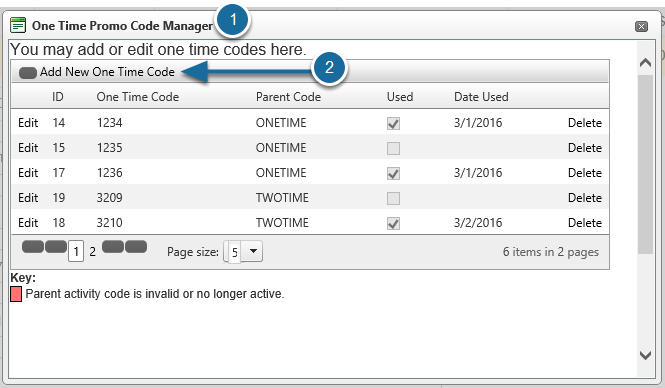Image resolution: width=665 pixels, height=388 pixels.
Task: Toggle the Used checkbox for code 3209
Action: pyautogui.click(x=393, y=198)
